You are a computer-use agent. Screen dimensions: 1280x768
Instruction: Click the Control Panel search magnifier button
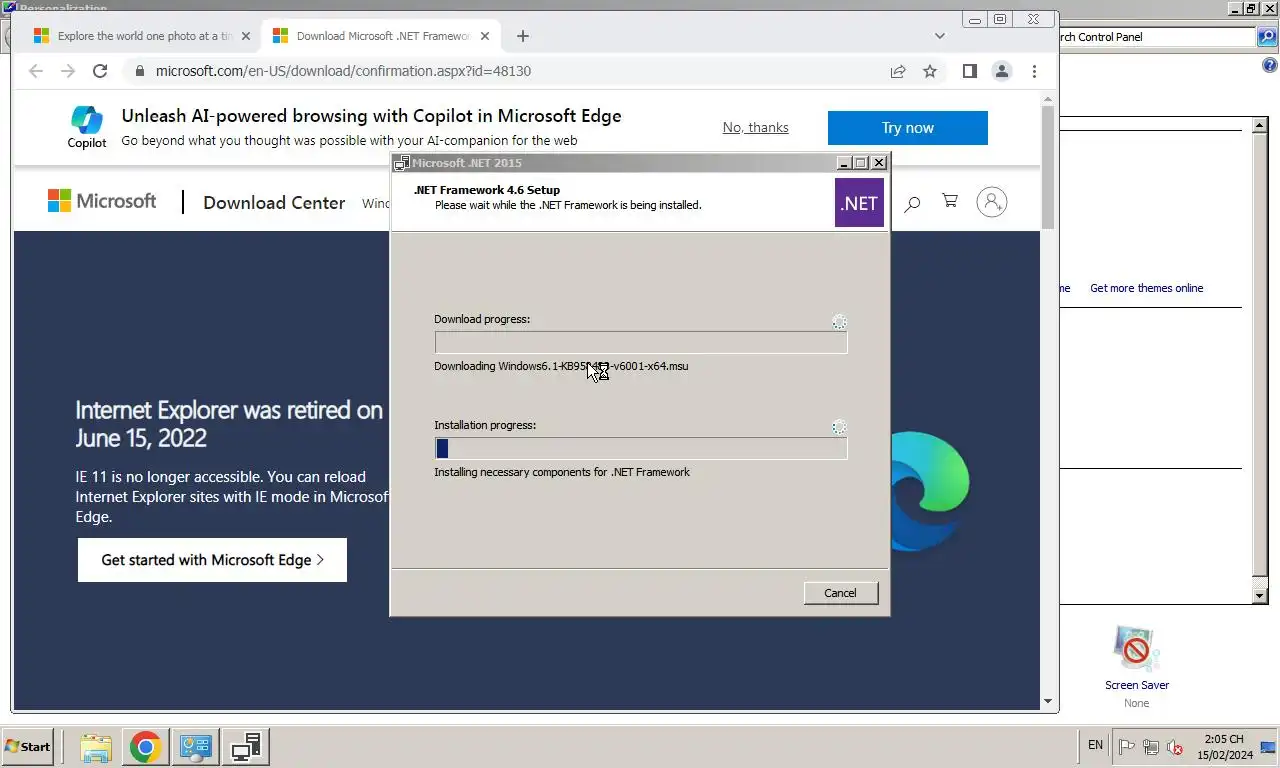(x=1266, y=37)
